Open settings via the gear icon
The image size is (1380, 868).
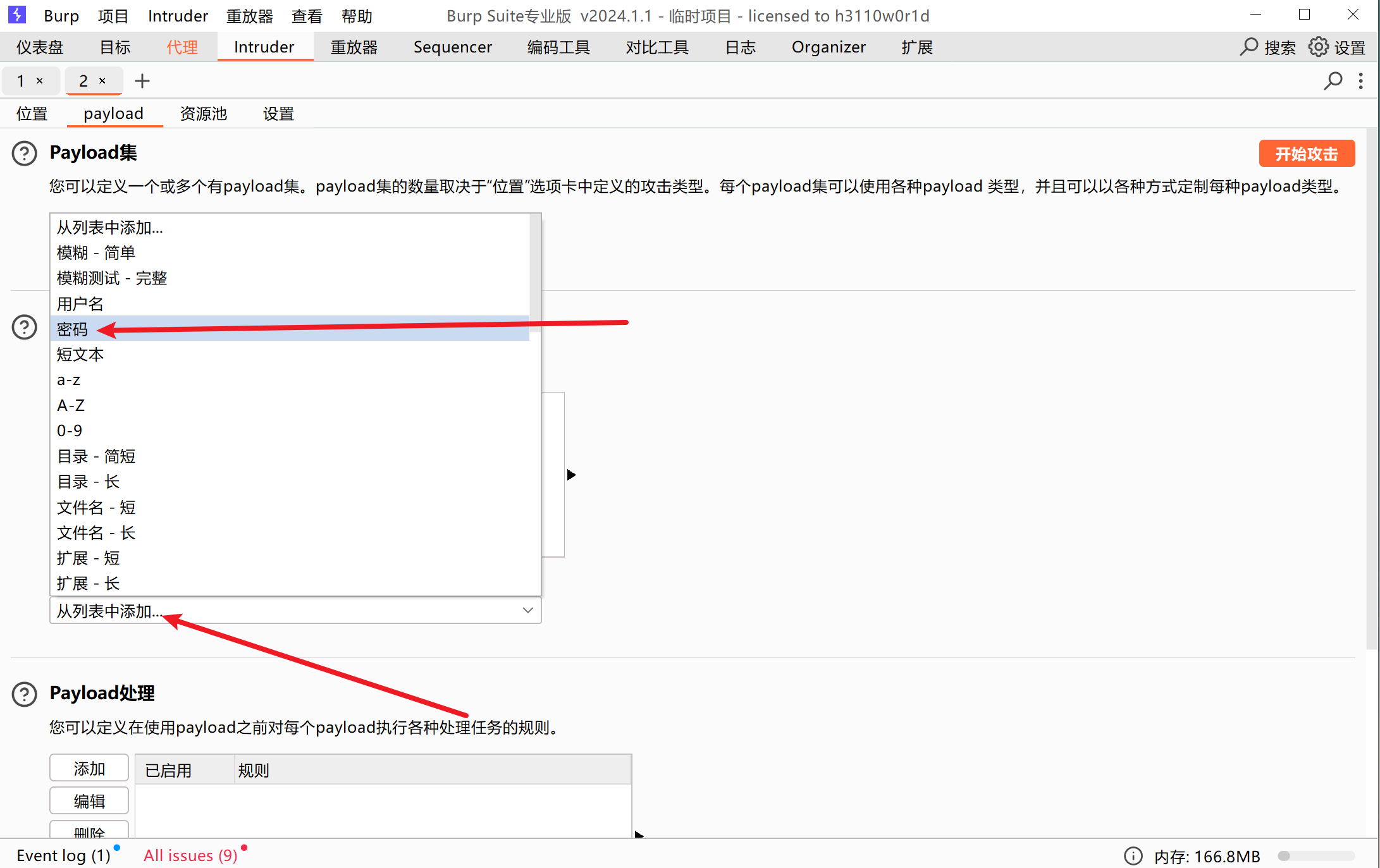(x=1319, y=47)
